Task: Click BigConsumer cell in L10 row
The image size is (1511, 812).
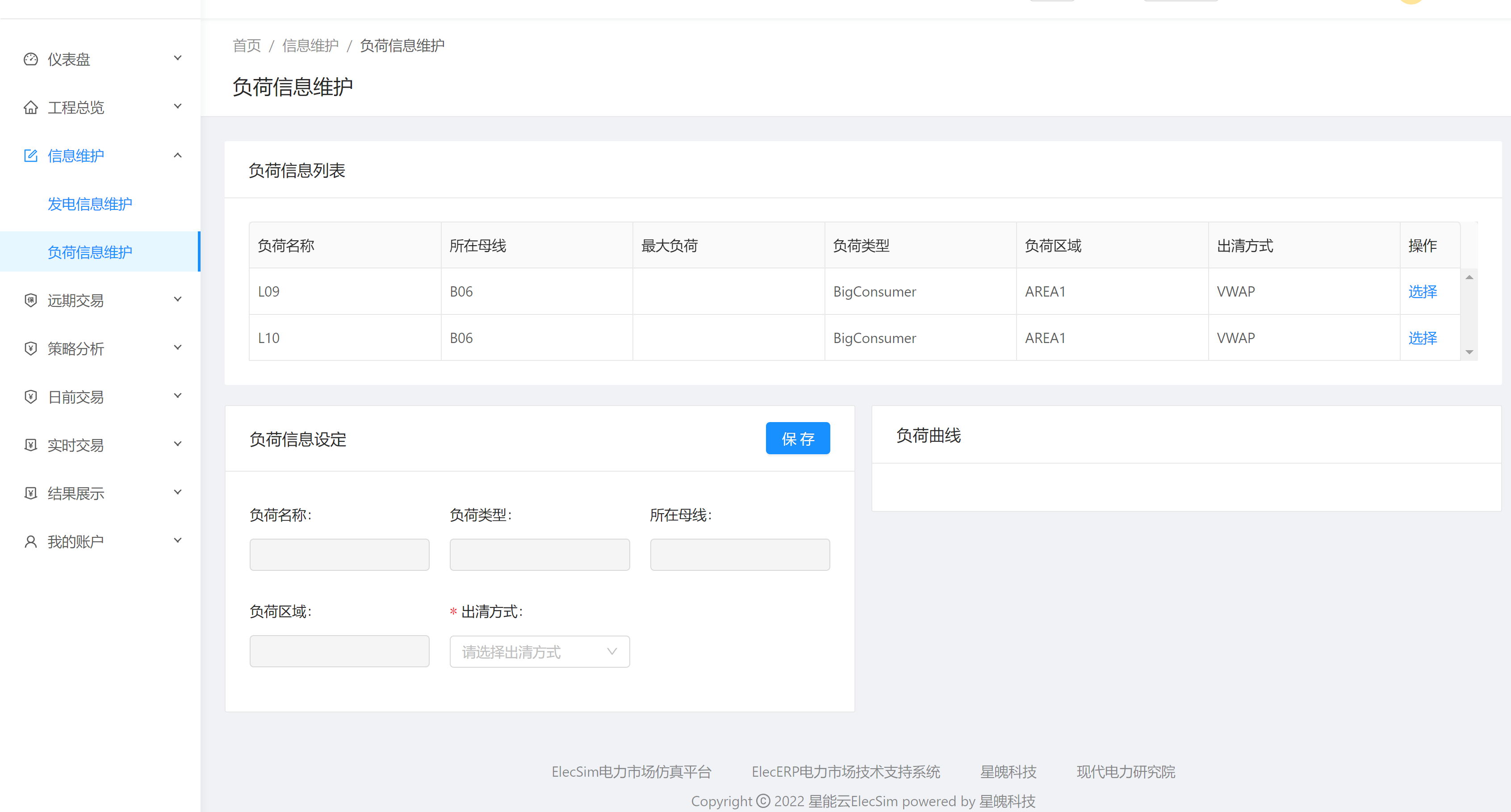Action: (x=921, y=338)
